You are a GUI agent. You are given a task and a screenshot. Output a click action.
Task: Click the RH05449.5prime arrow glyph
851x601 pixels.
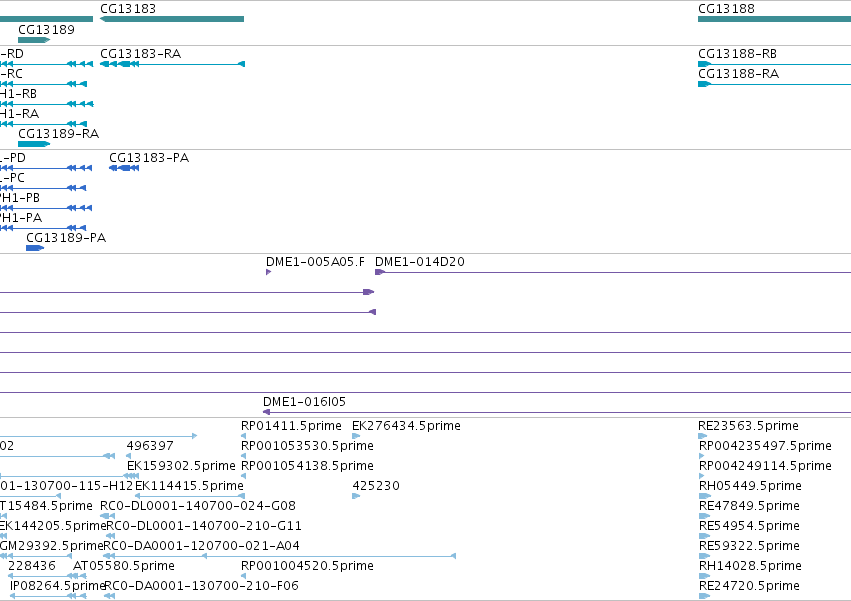(704, 496)
